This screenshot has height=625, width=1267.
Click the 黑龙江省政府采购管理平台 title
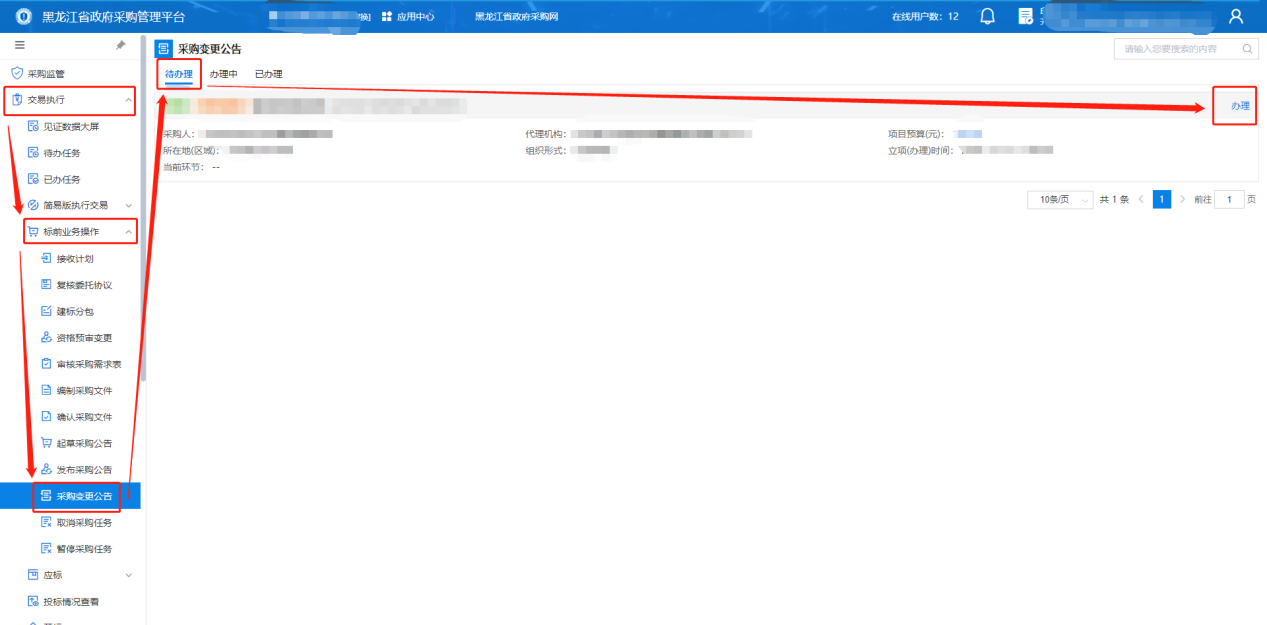pyautogui.click(x=113, y=16)
